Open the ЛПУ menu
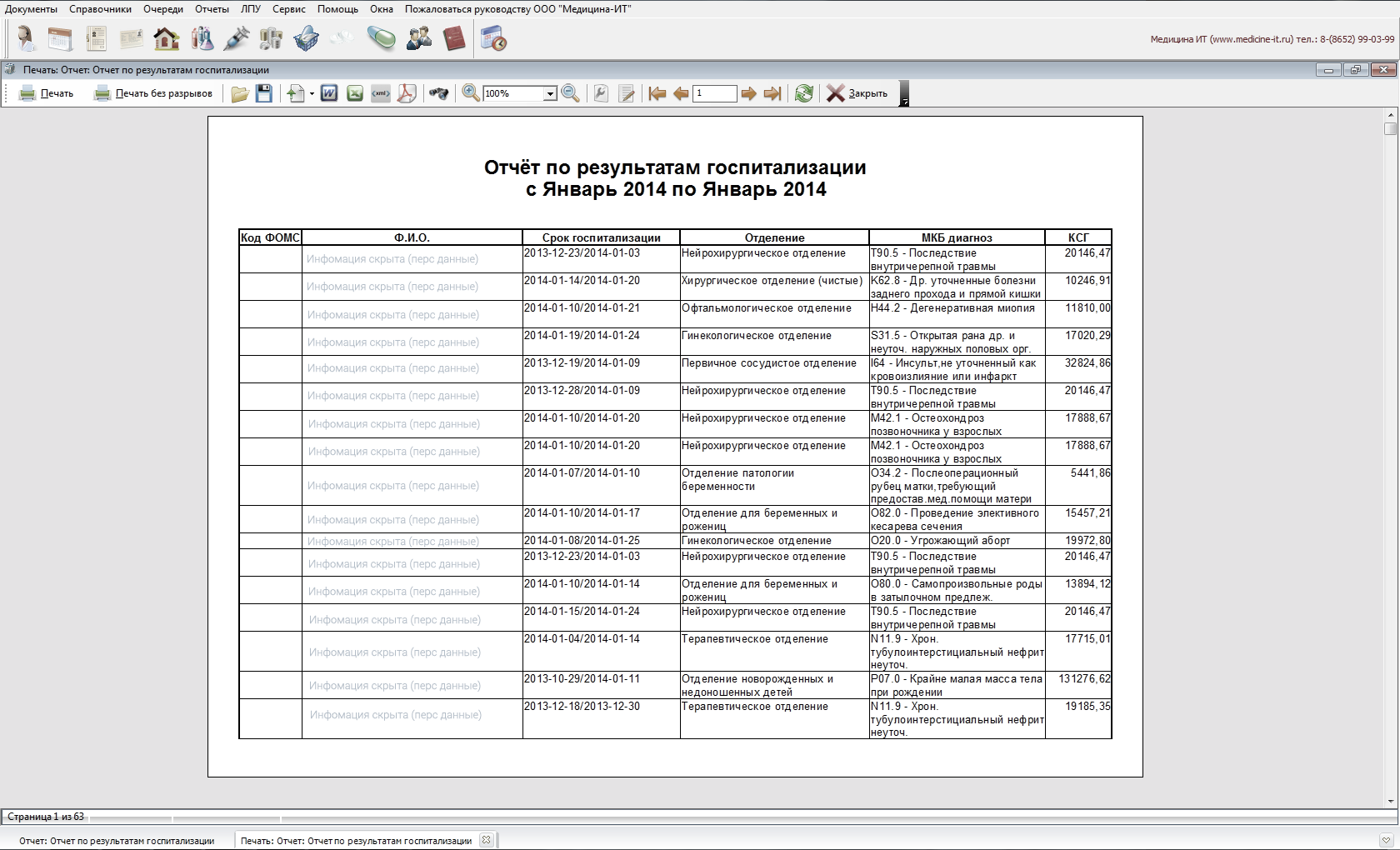1400x850 pixels. point(251,9)
